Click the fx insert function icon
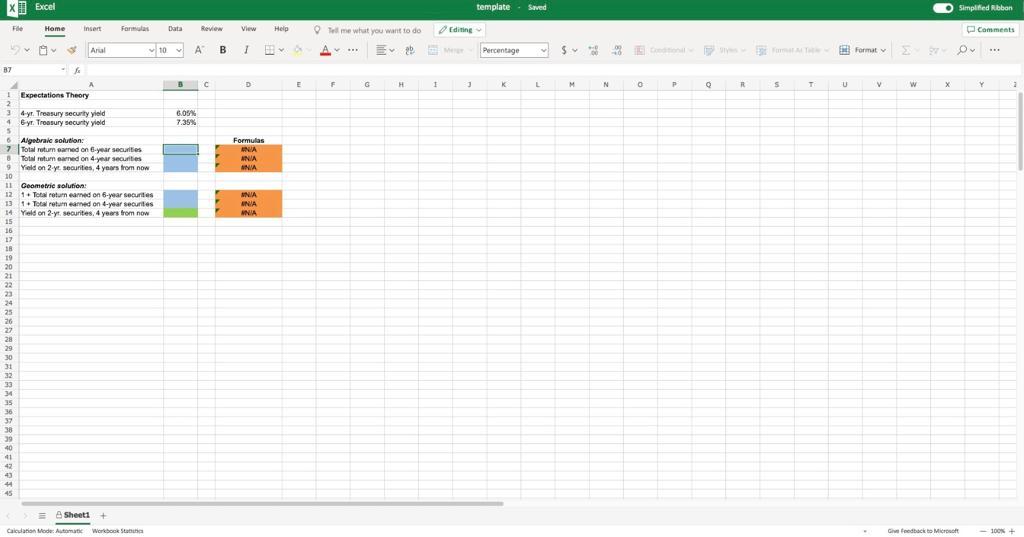 77,70
